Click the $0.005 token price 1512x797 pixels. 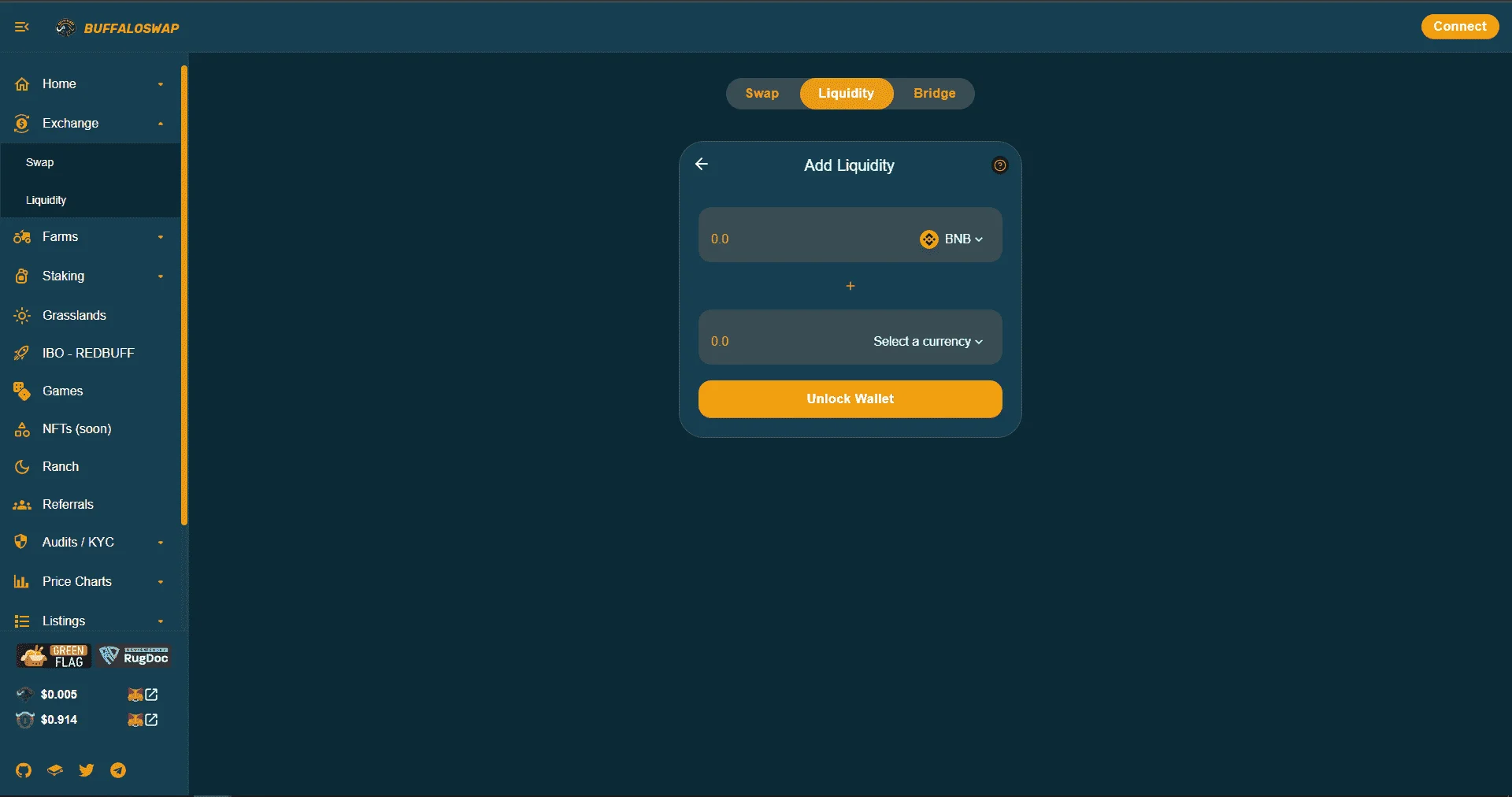[59, 695]
